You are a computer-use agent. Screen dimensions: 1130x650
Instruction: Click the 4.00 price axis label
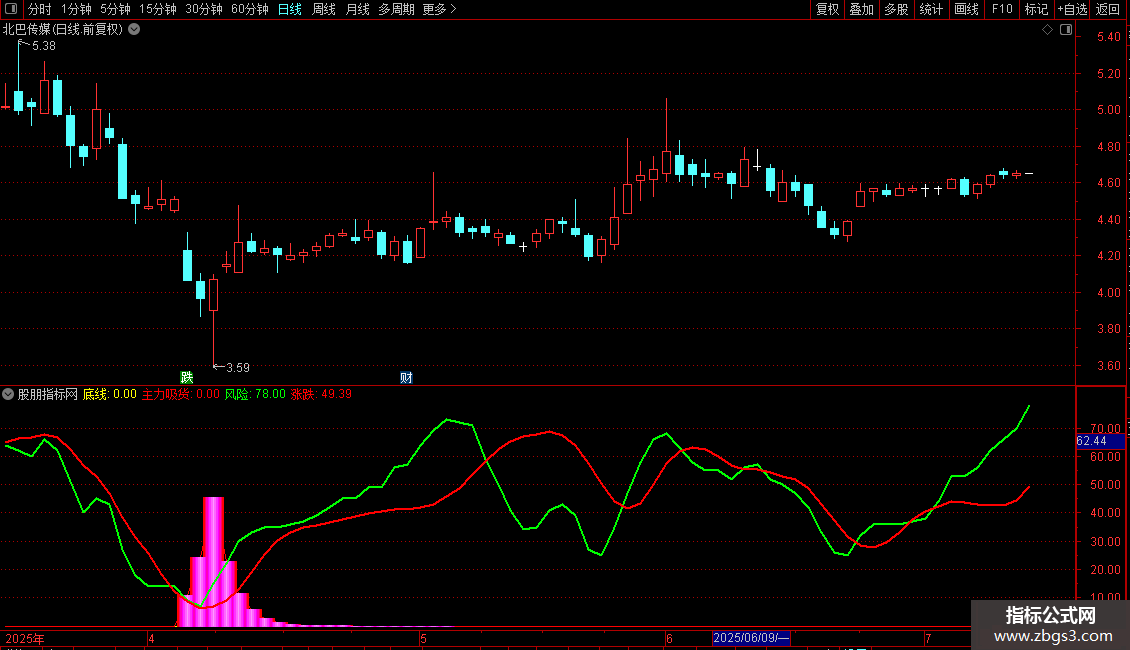(1108, 293)
